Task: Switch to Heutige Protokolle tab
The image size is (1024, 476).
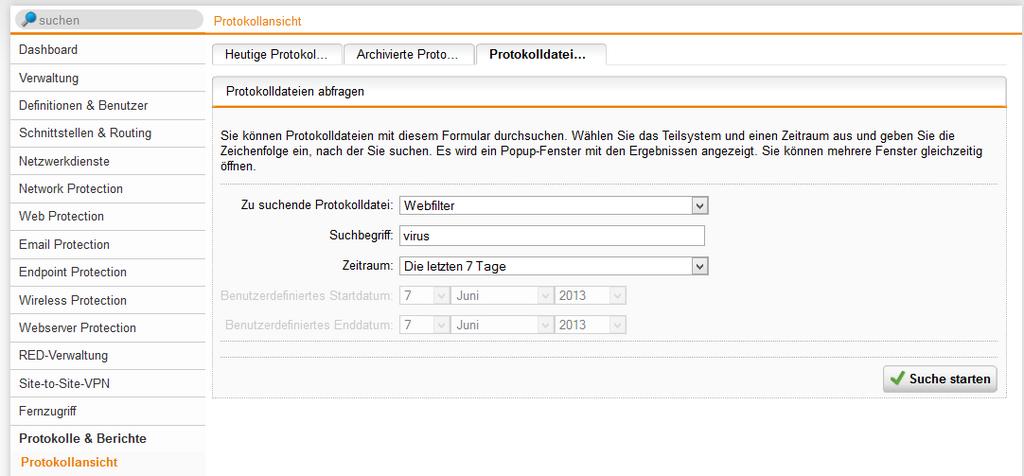Action: 276,55
